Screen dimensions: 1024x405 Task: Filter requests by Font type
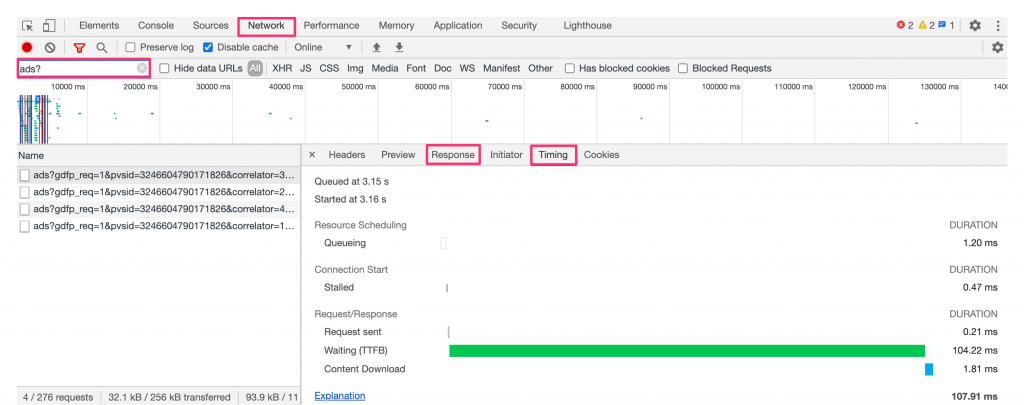(416, 68)
